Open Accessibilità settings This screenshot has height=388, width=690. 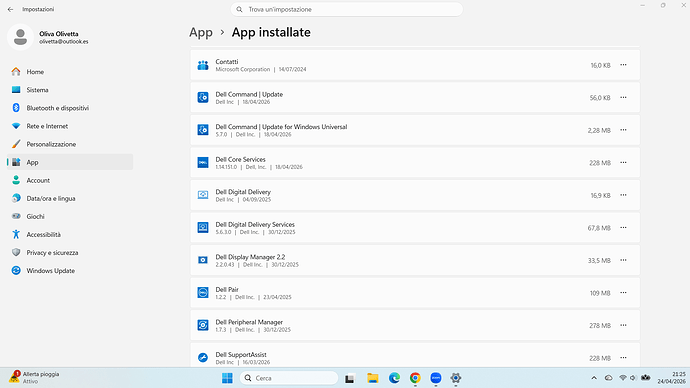(70, 234)
